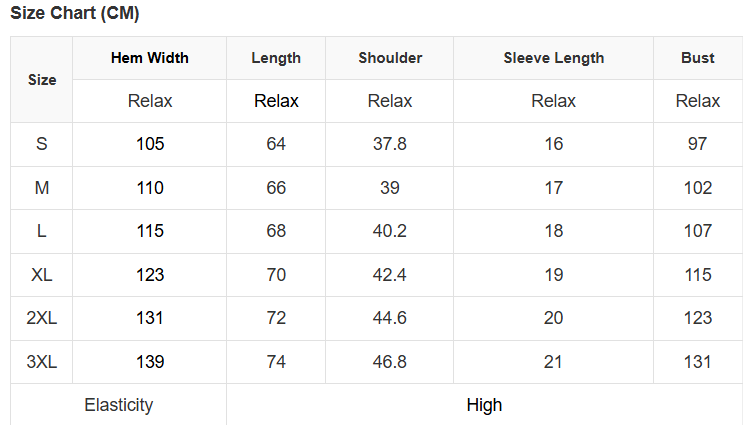This screenshot has width=753, height=425.
Task: Select the Bust column header
Action: [697, 58]
